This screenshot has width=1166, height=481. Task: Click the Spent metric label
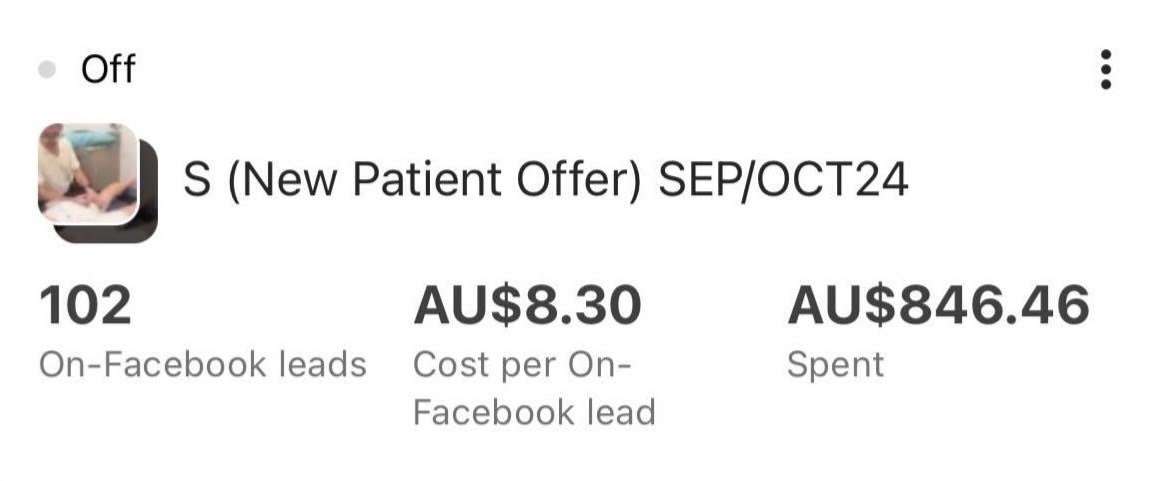(x=836, y=366)
